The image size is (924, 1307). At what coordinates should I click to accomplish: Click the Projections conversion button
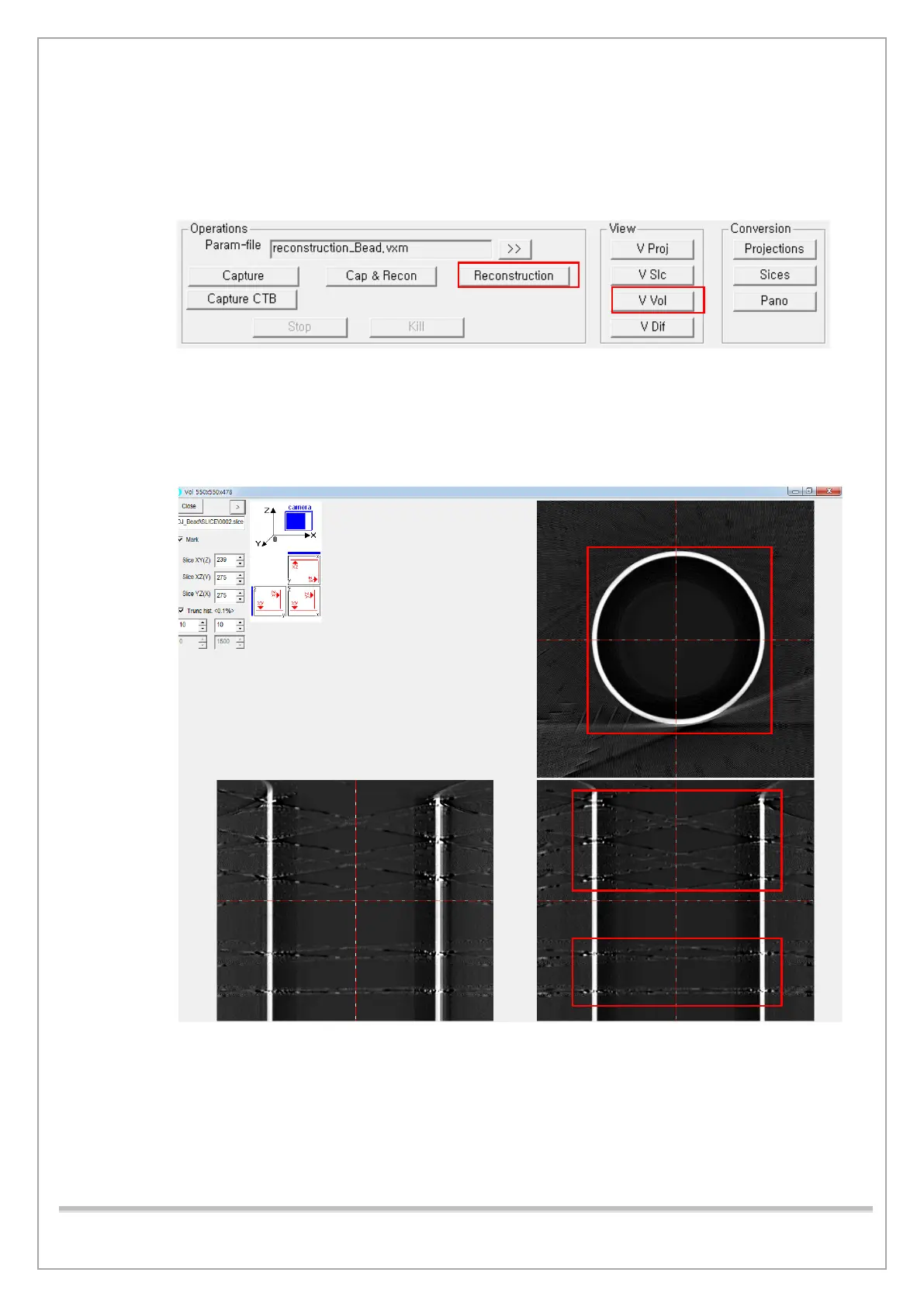(774, 248)
